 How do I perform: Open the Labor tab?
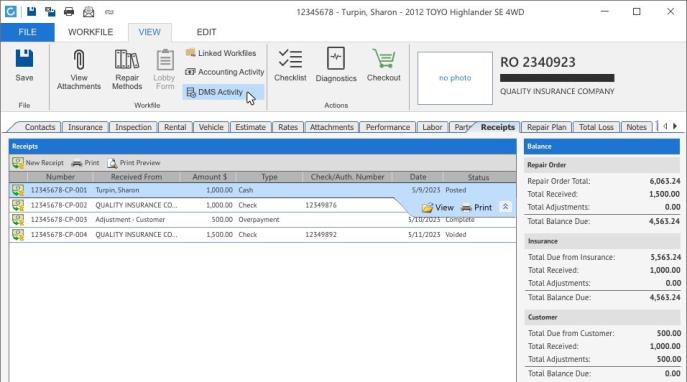tap(432, 127)
